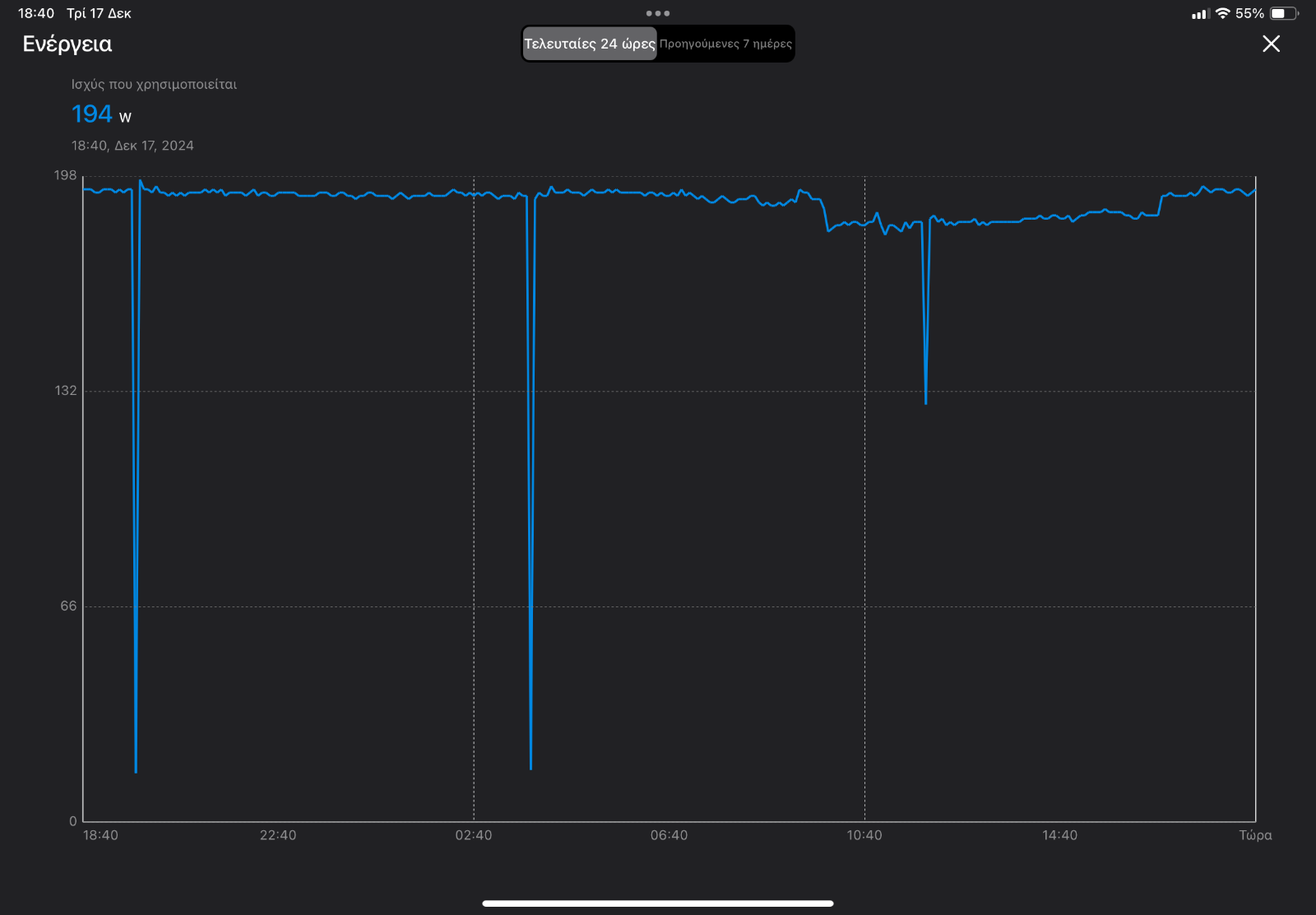Tap the 194 W power value
This screenshot has width=1316, height=915.
click(101, 114)
